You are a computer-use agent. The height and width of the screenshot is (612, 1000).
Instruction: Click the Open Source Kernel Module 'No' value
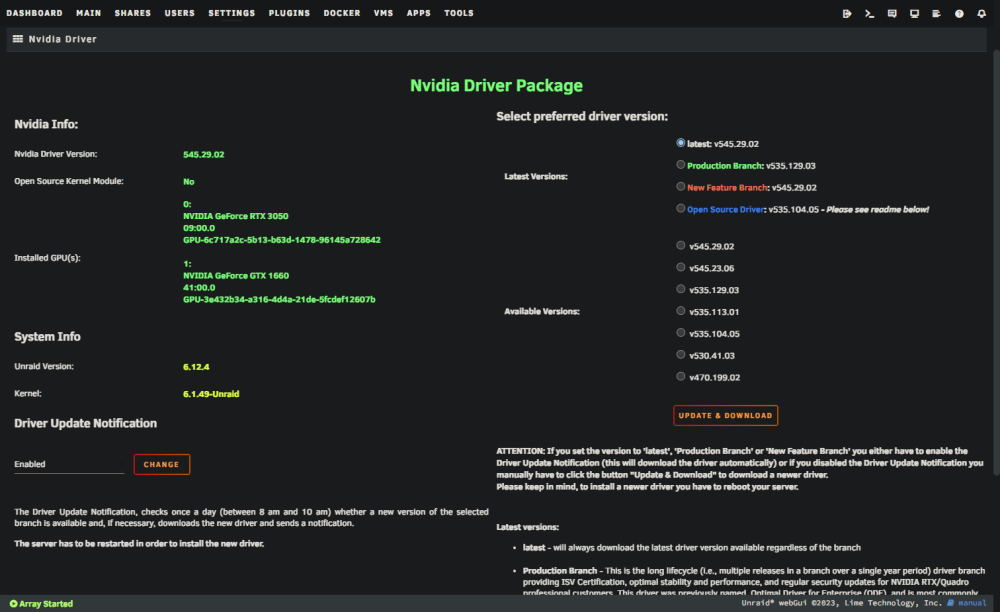(x=189, y=182)
